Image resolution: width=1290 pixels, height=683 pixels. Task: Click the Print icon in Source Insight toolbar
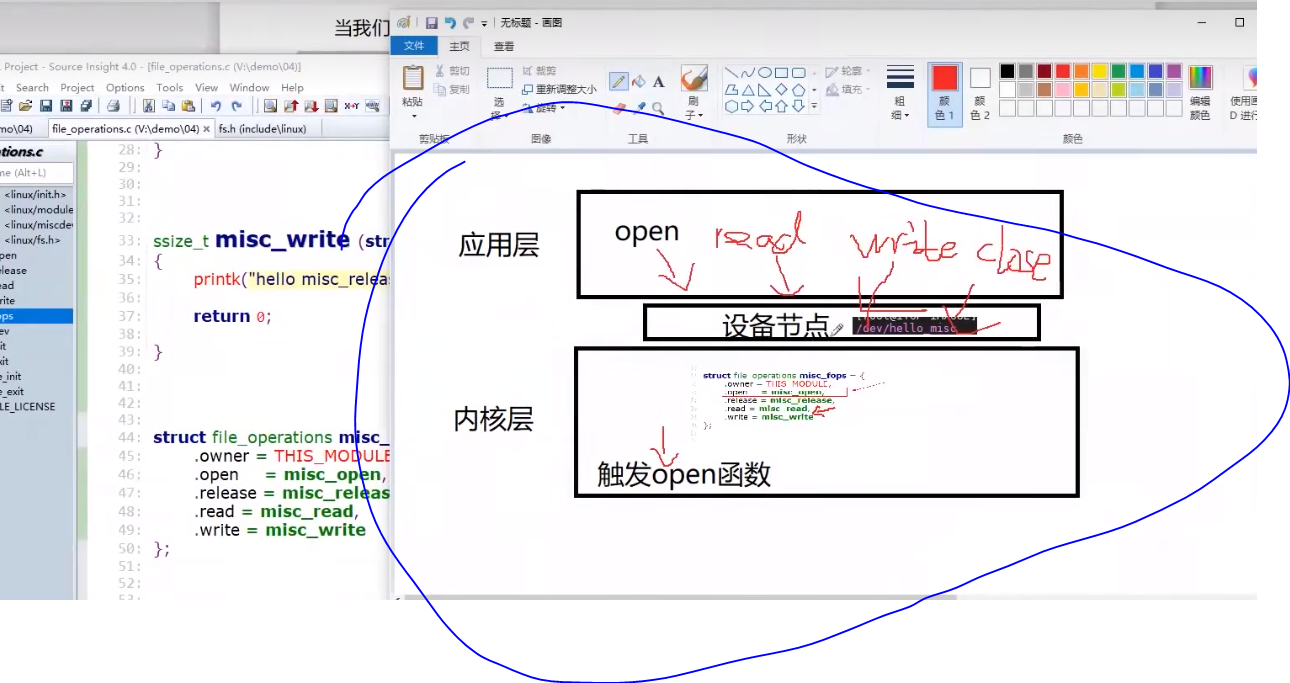click(113, 106)
